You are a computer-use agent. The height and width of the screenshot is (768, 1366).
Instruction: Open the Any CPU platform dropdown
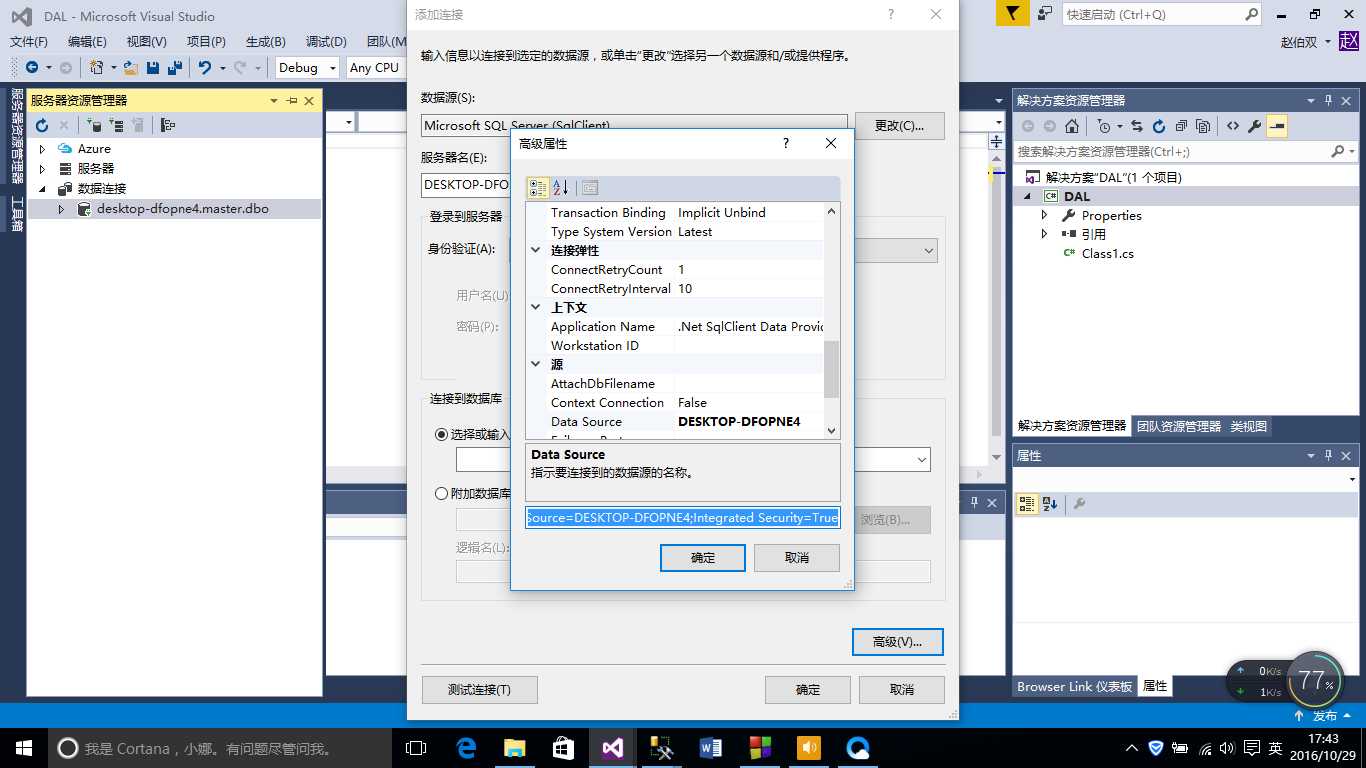tap(376, 68)
